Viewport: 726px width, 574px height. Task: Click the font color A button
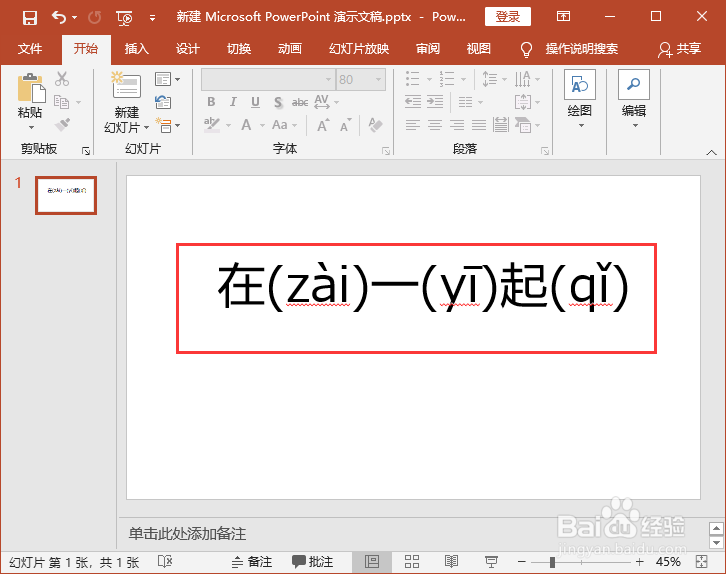(246, 125)
